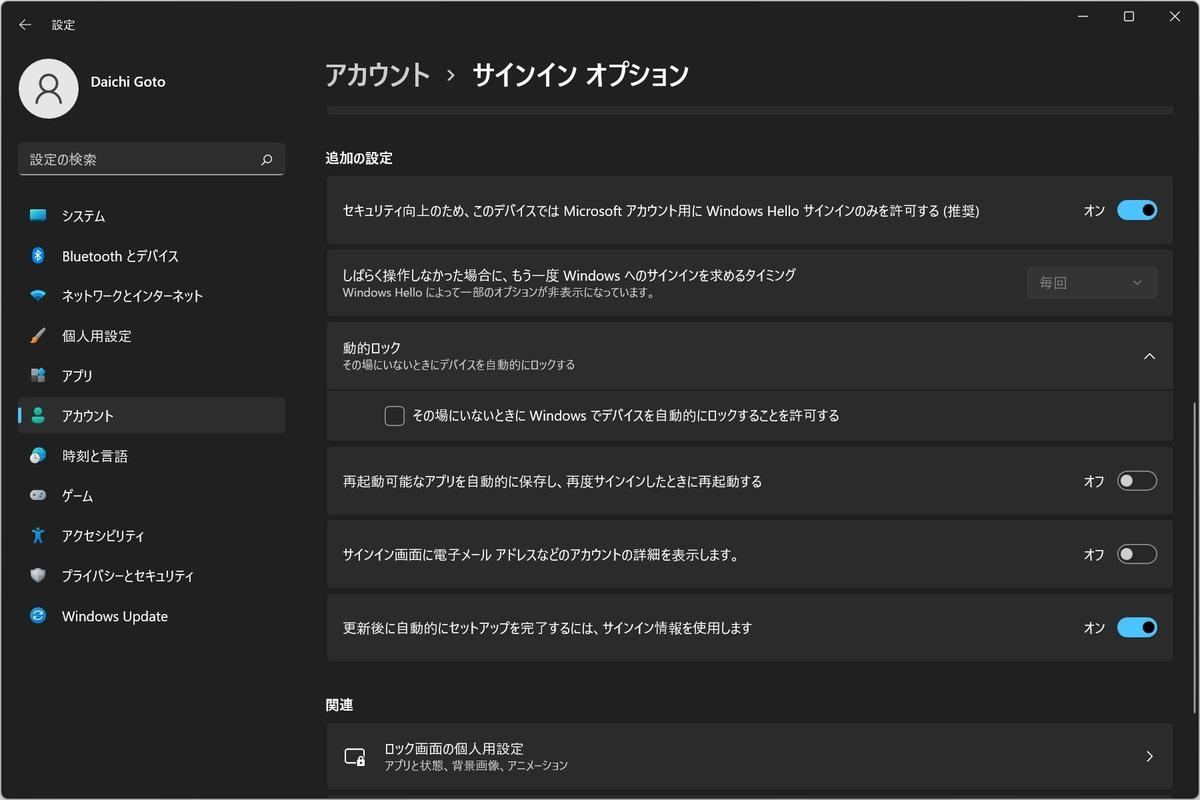Click the Bluetooth icon in sidebar
Image resolution: width=1200 pixels, height=800 pixels.
(x=38, y=256)
